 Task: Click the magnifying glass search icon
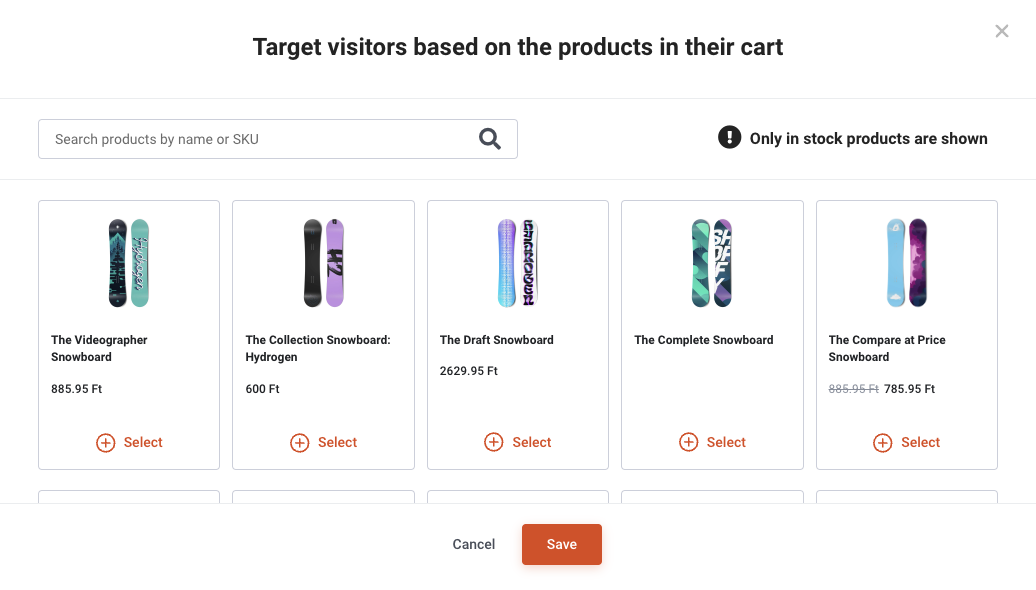pos(490,139)
